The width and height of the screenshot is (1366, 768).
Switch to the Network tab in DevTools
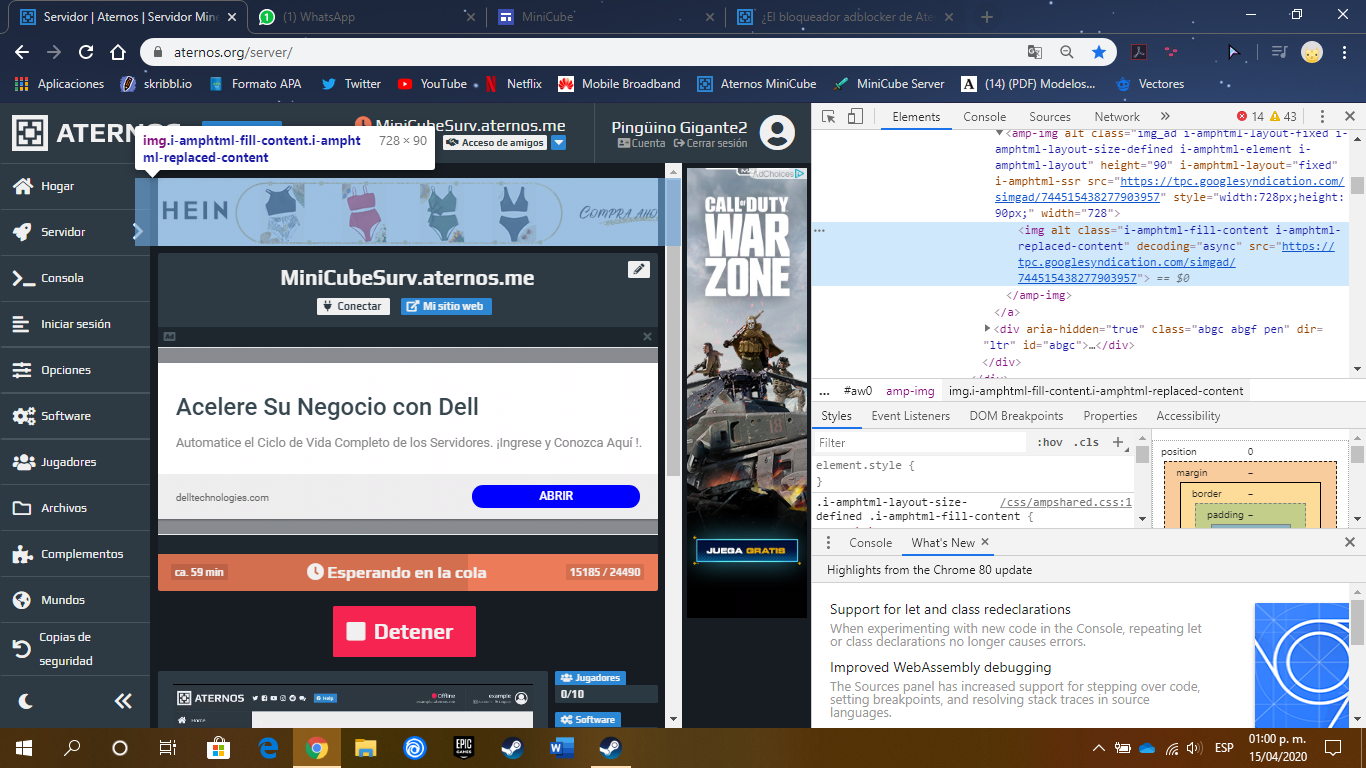coord(1117,117)
